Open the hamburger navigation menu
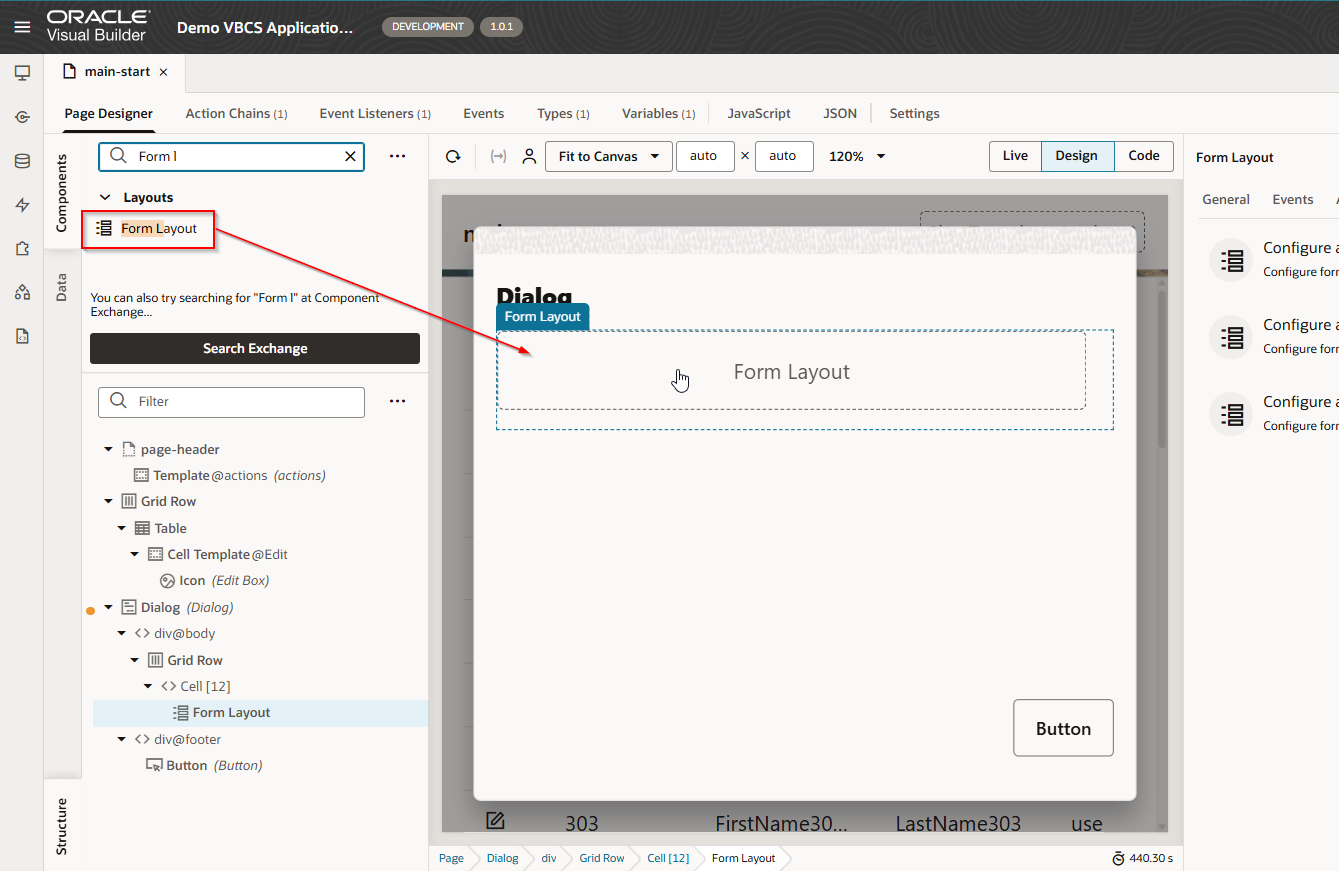This screenshot has width=1339, height=871. point(22,27)
